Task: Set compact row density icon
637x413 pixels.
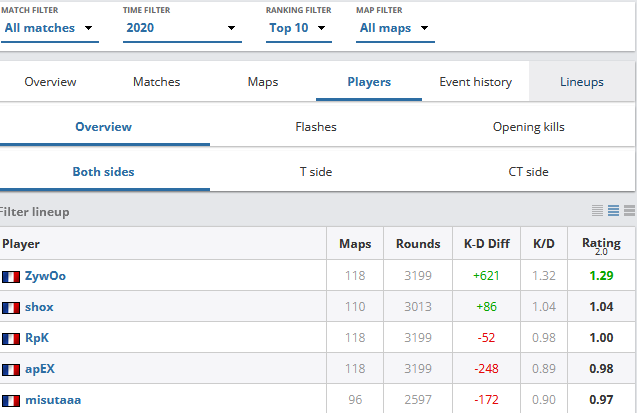Action: coord(597,210)
